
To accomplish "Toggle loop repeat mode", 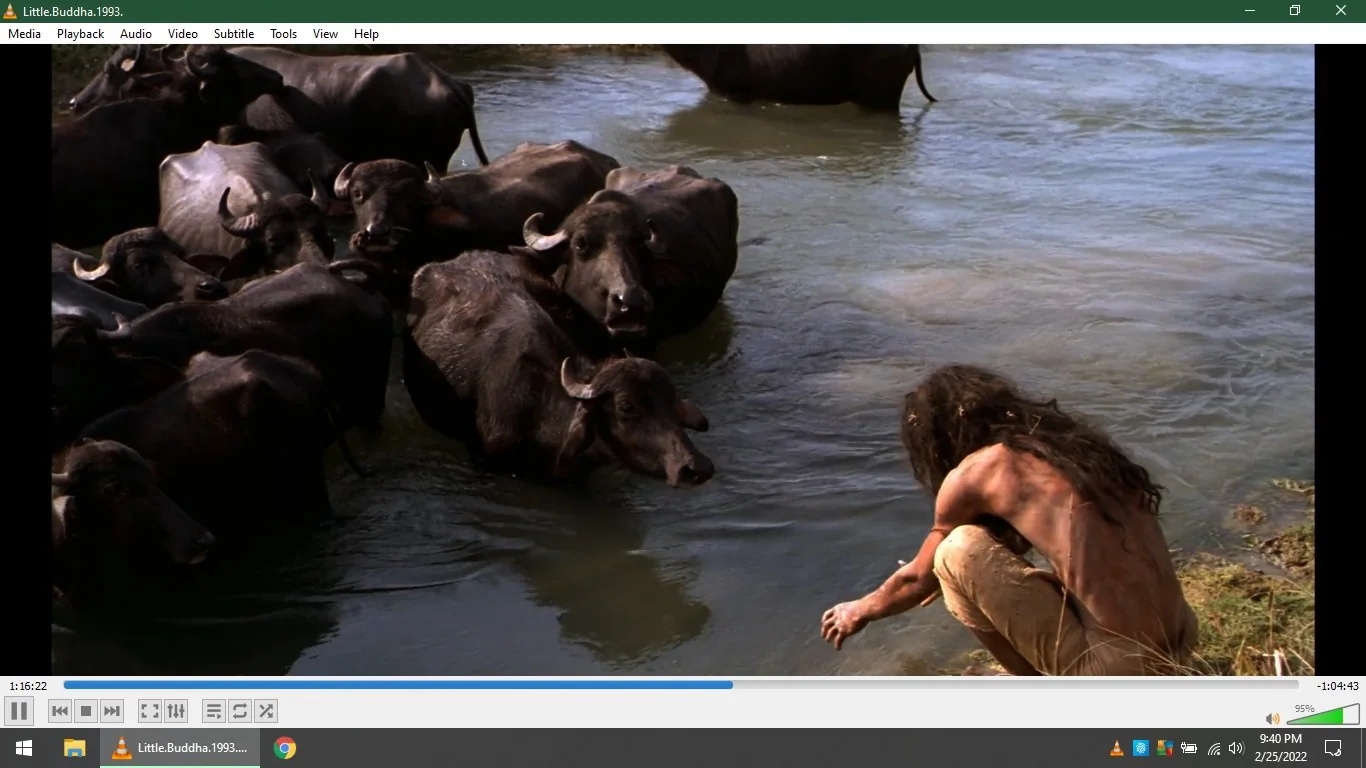I will pyautogui.click(x=239, y=711).
